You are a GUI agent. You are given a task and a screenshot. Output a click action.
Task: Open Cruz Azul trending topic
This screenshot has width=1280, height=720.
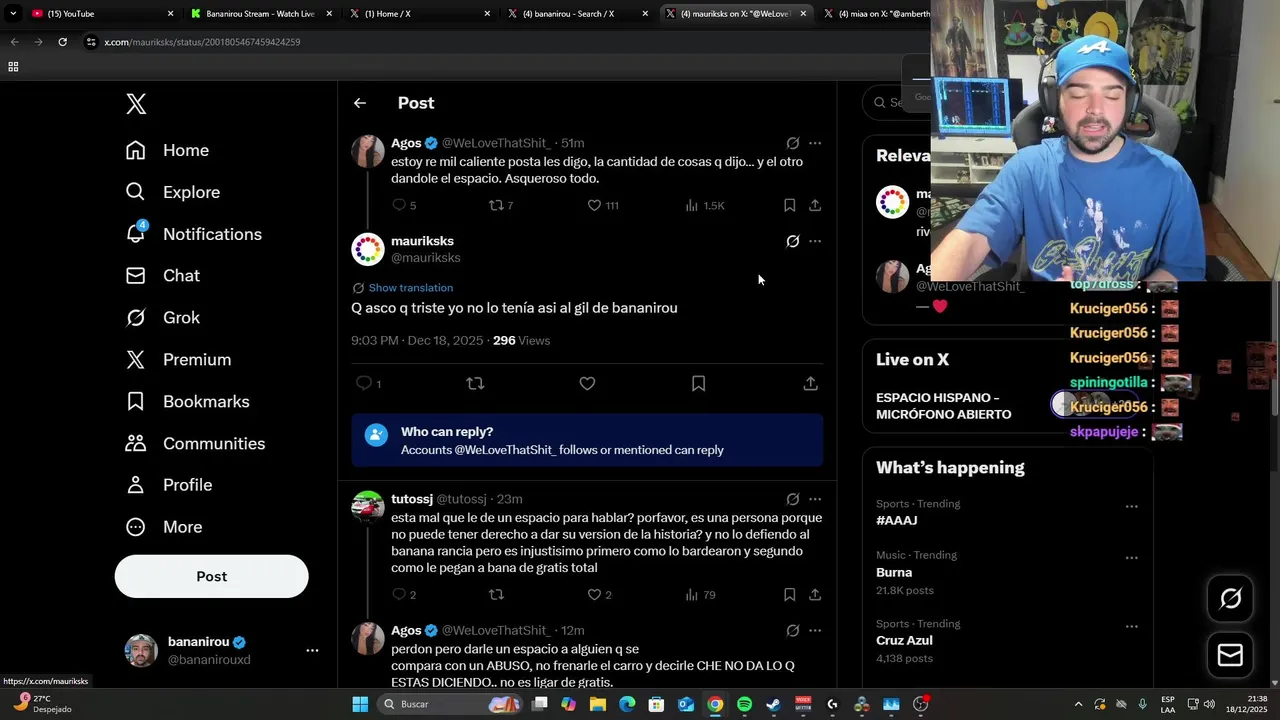(x=904, y=641)
